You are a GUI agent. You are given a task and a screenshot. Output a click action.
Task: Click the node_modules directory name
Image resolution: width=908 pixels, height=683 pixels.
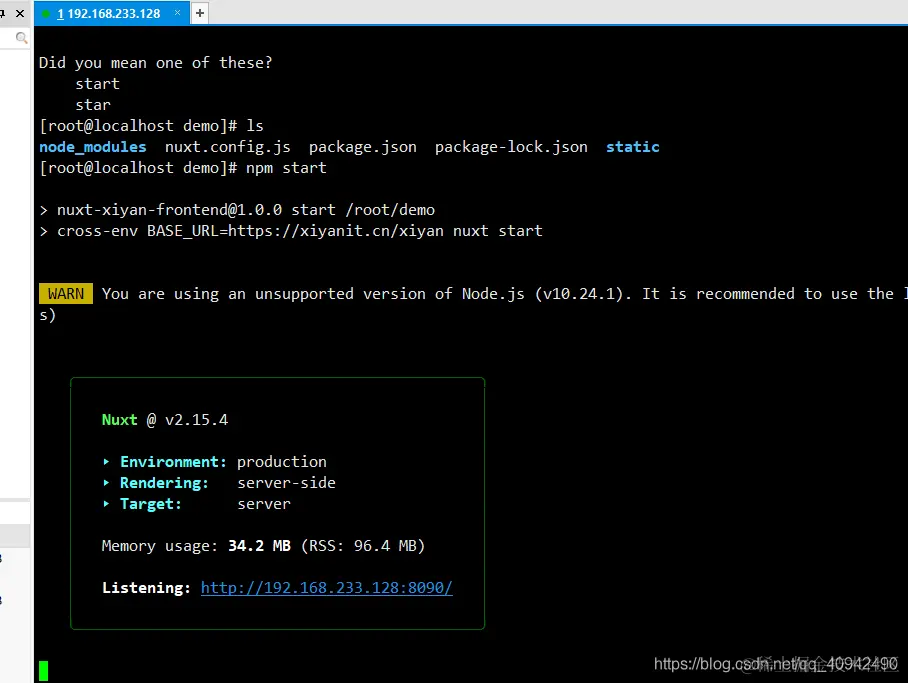(93, 147)
